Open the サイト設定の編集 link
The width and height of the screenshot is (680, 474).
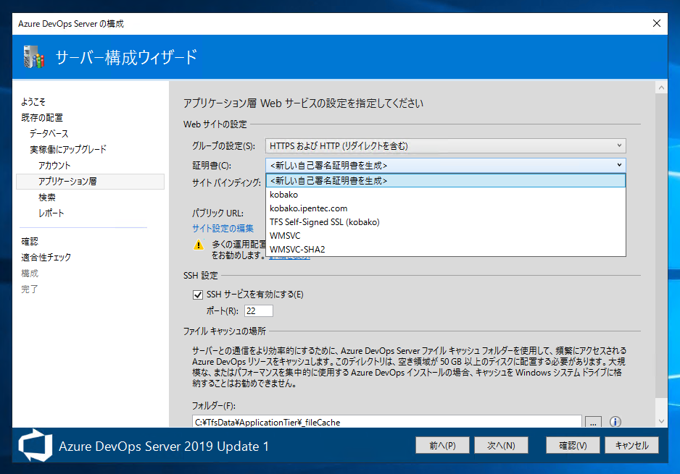[223, 229]
